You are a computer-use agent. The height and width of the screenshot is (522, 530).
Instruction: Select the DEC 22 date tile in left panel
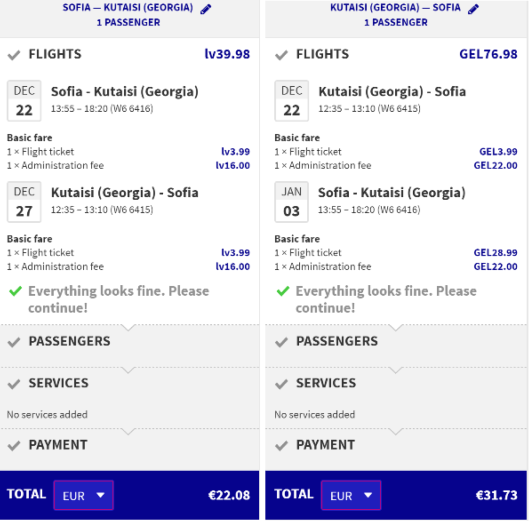coord(24,101)
